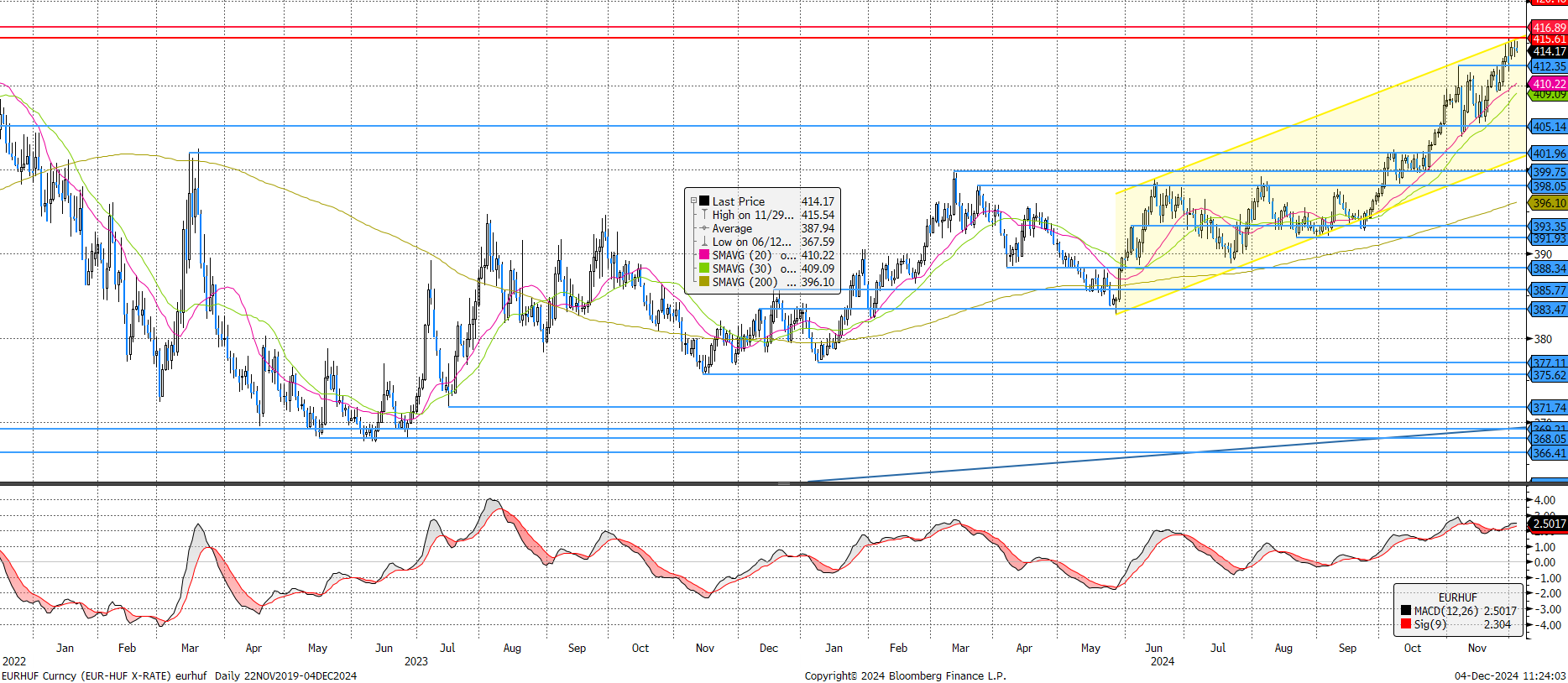Click the blue 412.35 level tag
The width and height of the screenshot is (1568, 683).
1549,66
